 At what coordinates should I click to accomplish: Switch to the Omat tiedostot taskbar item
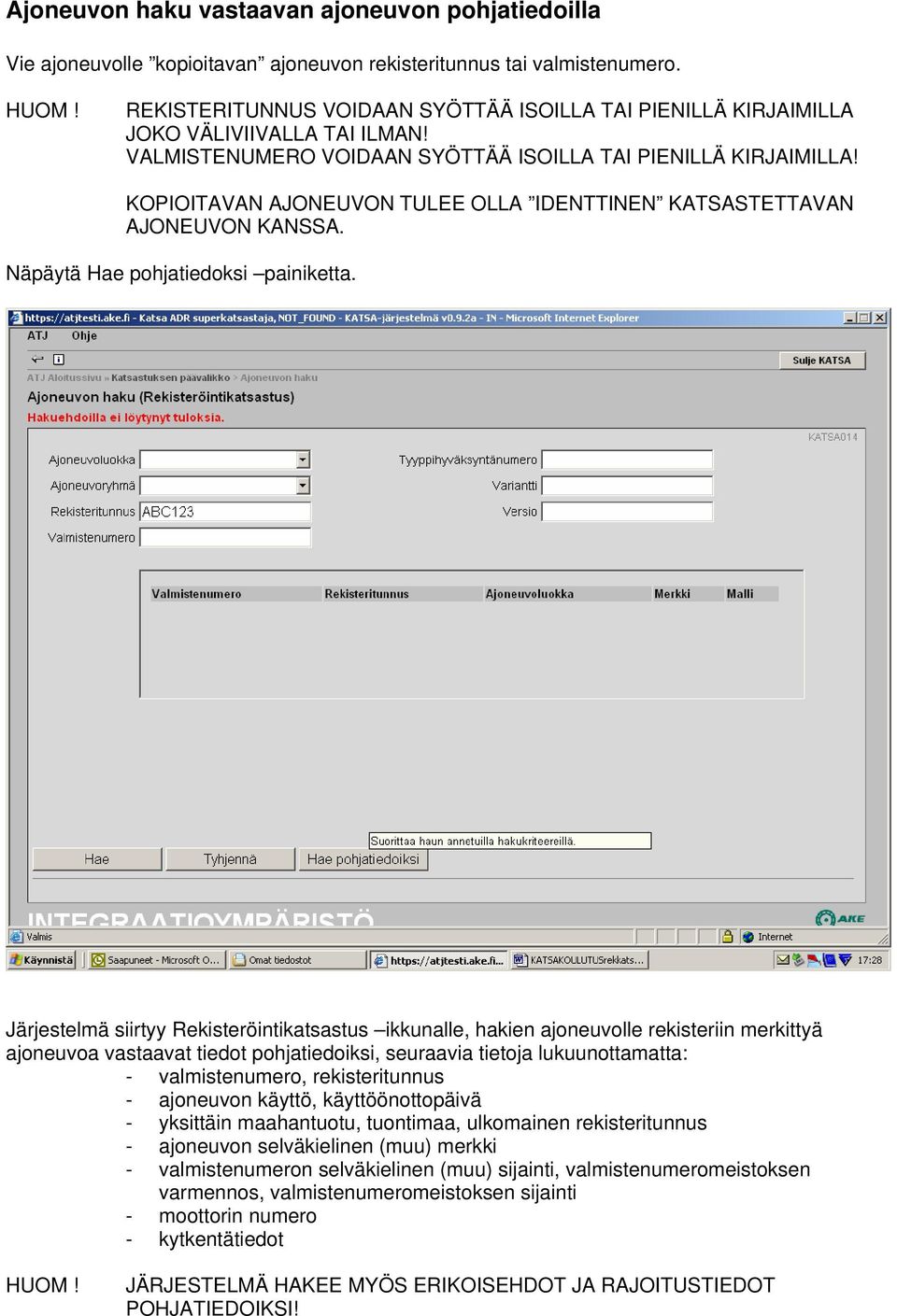pos(297,959)
